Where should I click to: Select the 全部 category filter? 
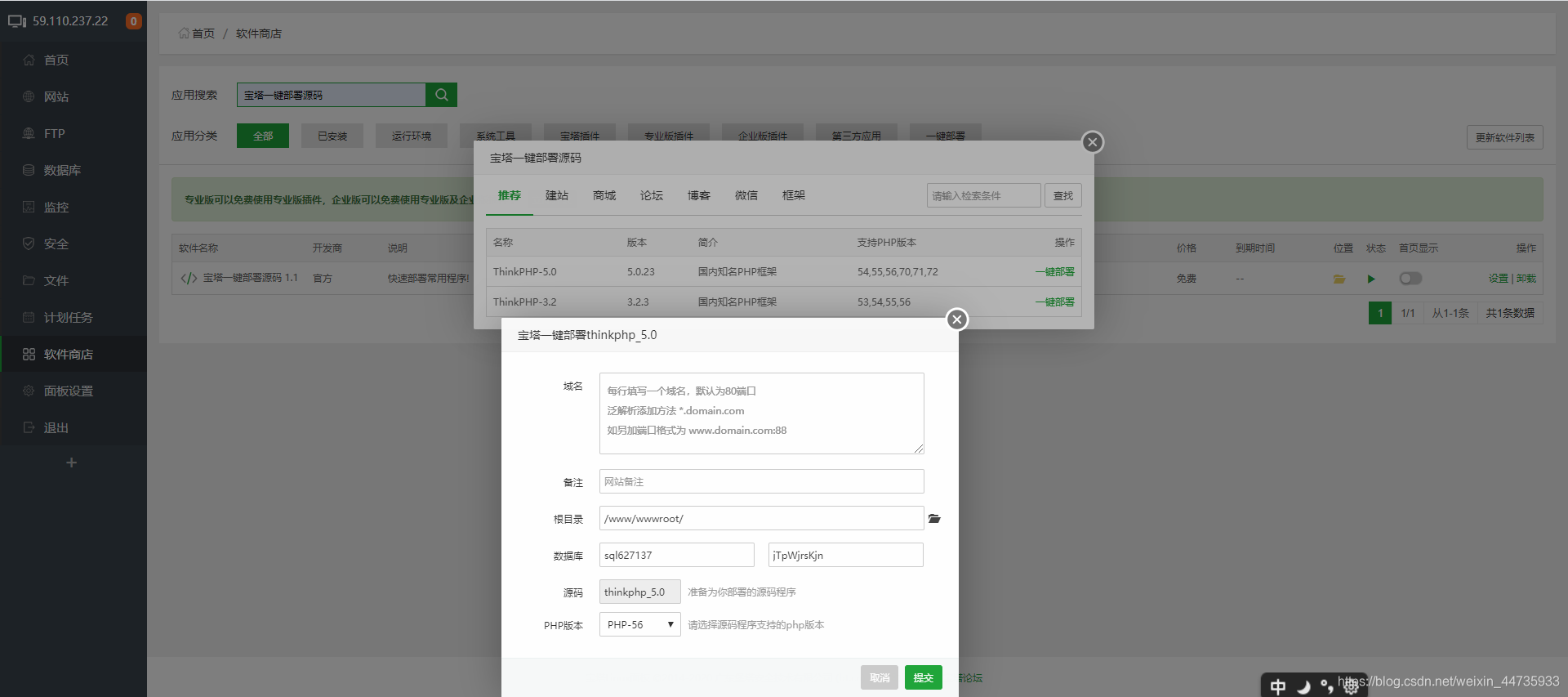pyautogui.click(x=263, y=136)
